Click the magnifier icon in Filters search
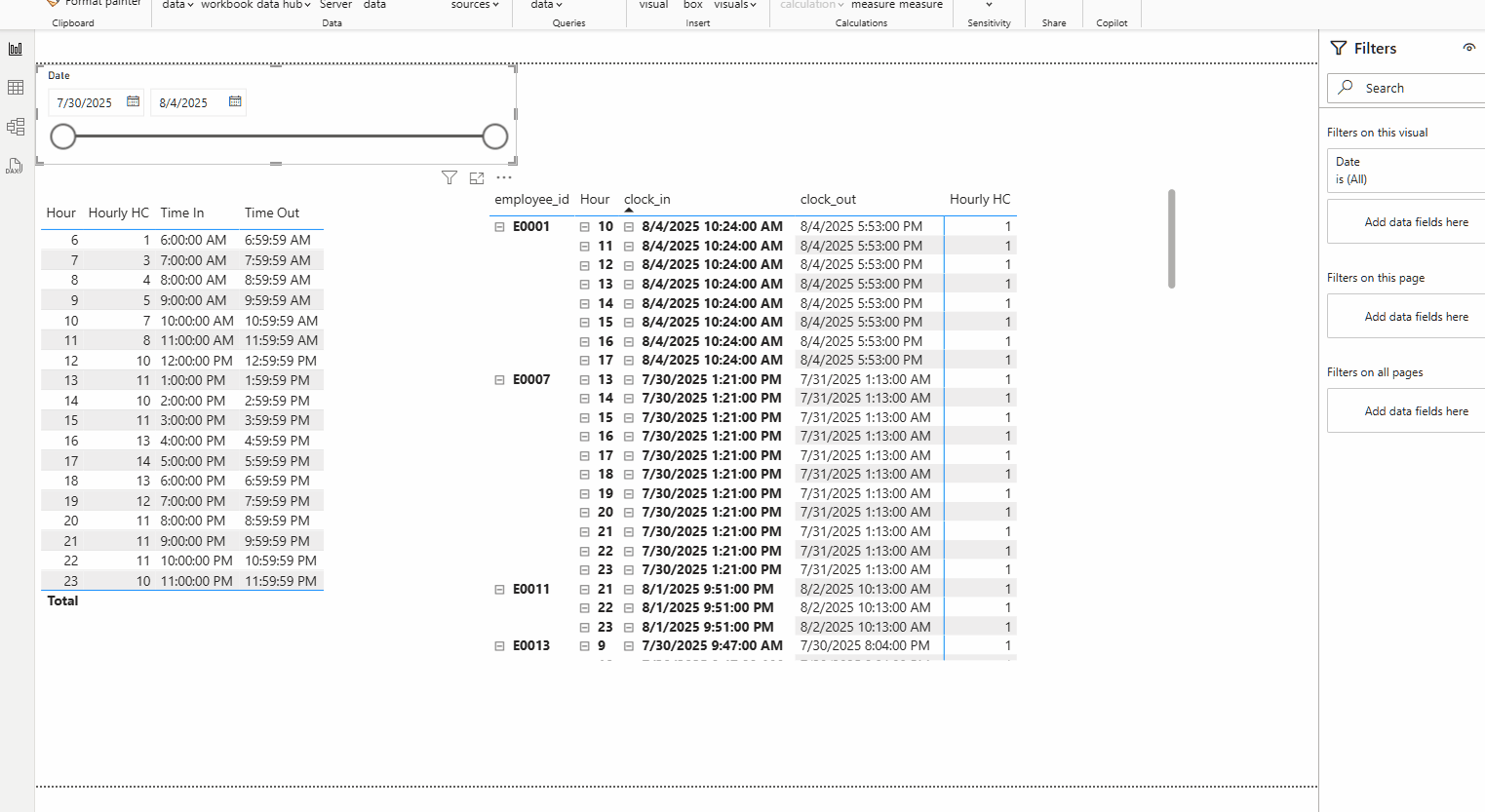This screenshot has width=1485, height=812. click(1346, 88)
